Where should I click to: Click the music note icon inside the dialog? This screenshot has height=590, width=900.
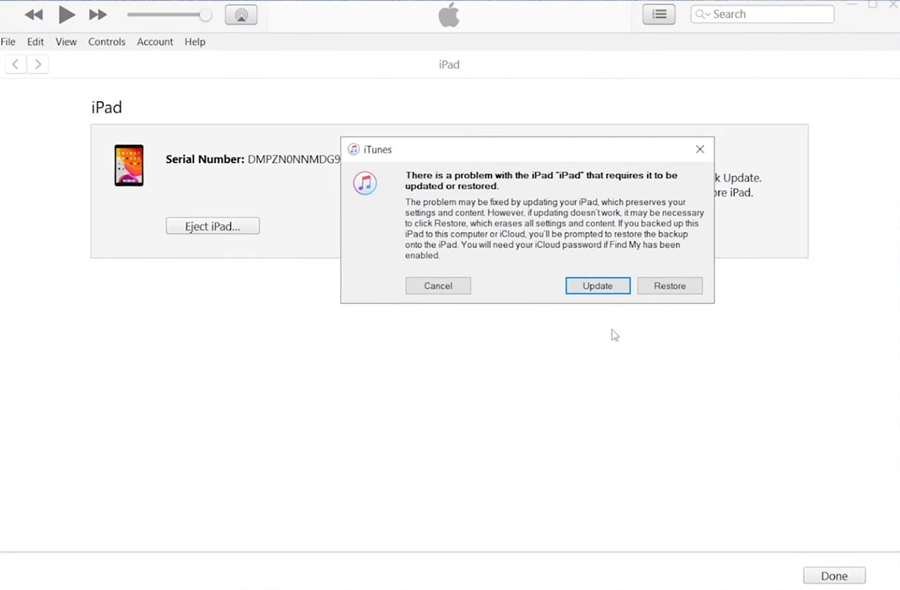point(364,183)
